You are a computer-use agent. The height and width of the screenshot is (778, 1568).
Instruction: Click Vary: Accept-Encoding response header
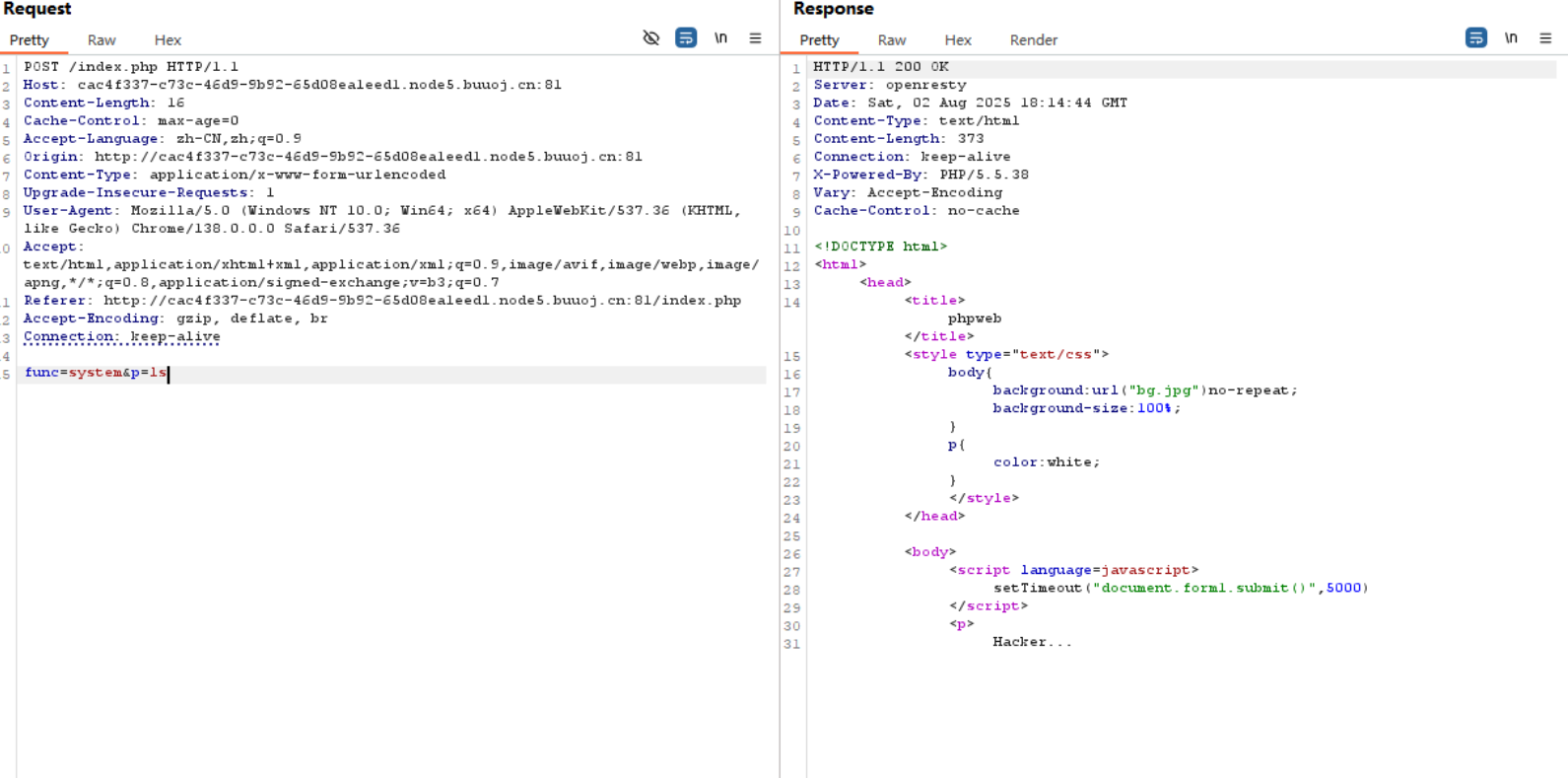[x=908, y=192]
